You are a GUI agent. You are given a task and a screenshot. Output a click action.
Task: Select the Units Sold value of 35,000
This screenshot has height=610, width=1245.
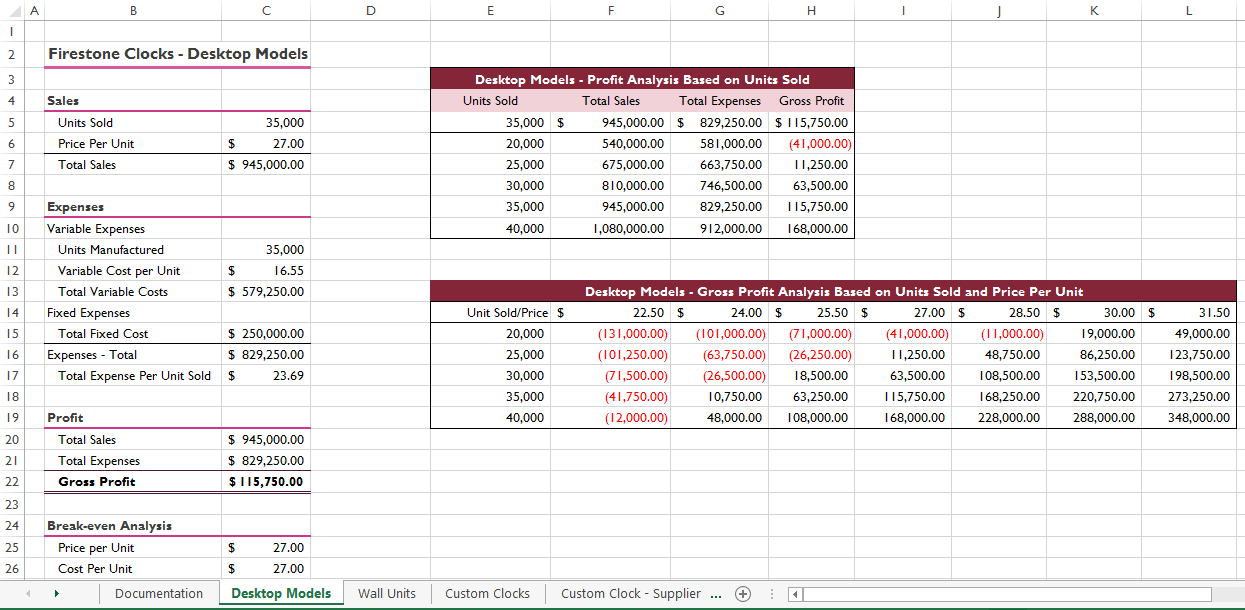pyautogui.click(x=266, y=122)
